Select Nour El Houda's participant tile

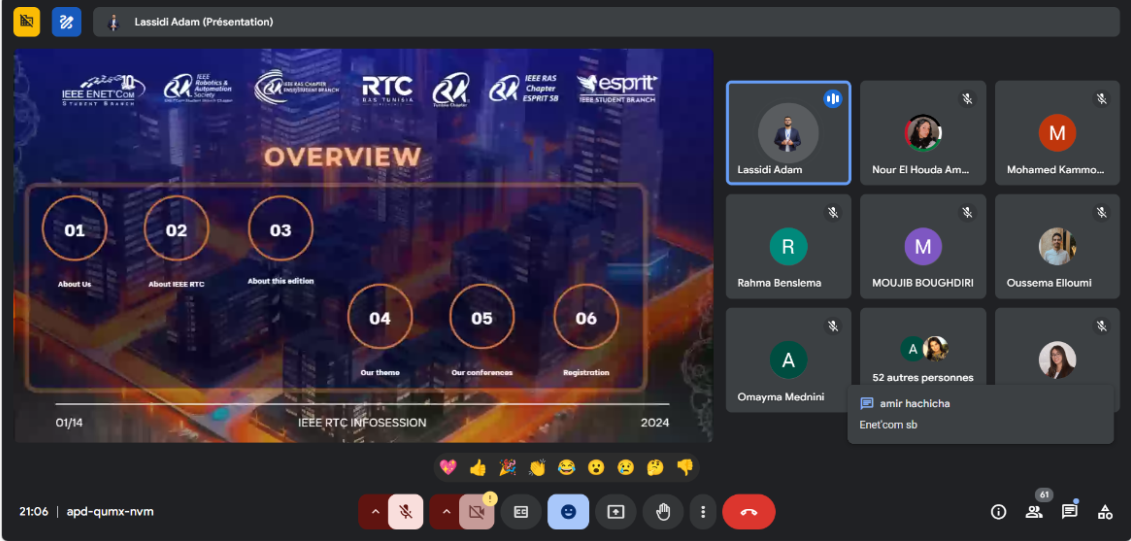pos(923,133)
